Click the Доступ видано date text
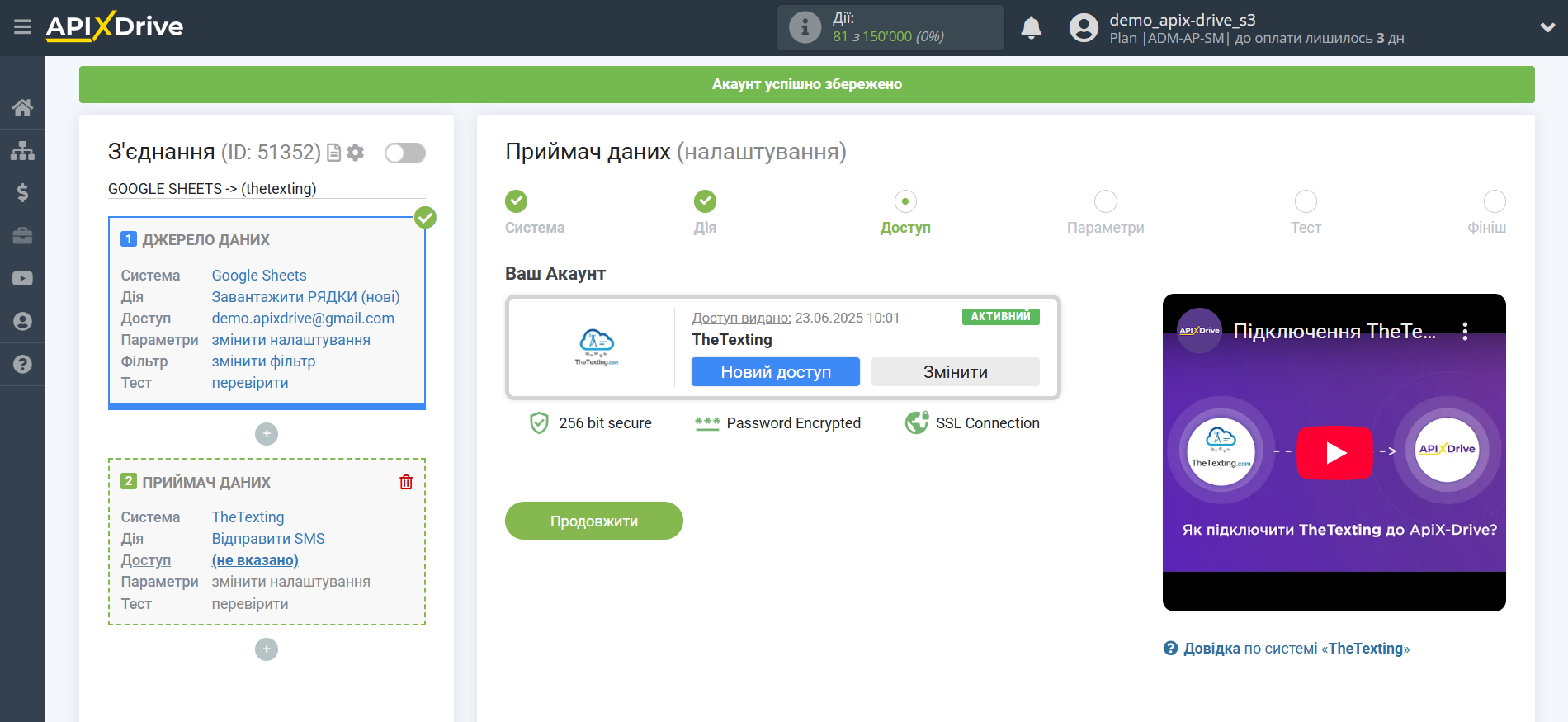 [x=796, y=318]
